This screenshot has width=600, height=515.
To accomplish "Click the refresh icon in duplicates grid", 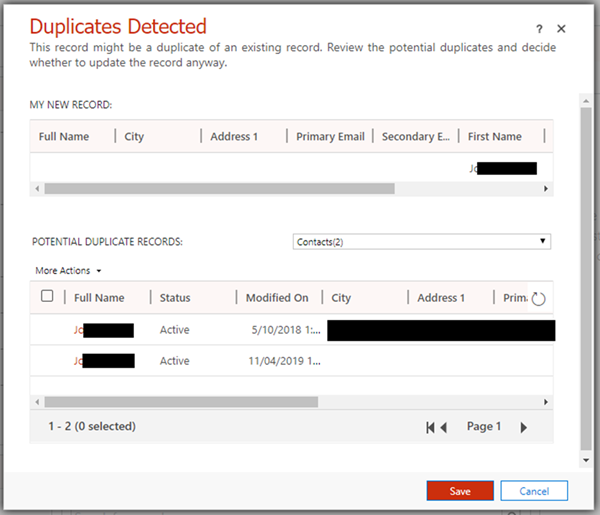I will [x=538, y=298].
